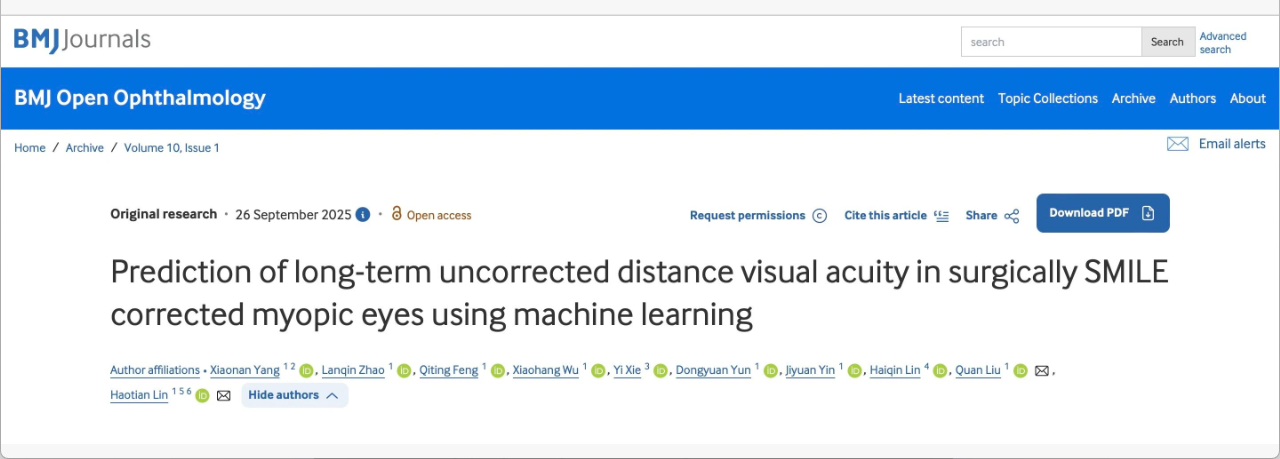Open the Advanced search link
The height and width of the screenshot is (459, 1280).
click(1222, 43)
